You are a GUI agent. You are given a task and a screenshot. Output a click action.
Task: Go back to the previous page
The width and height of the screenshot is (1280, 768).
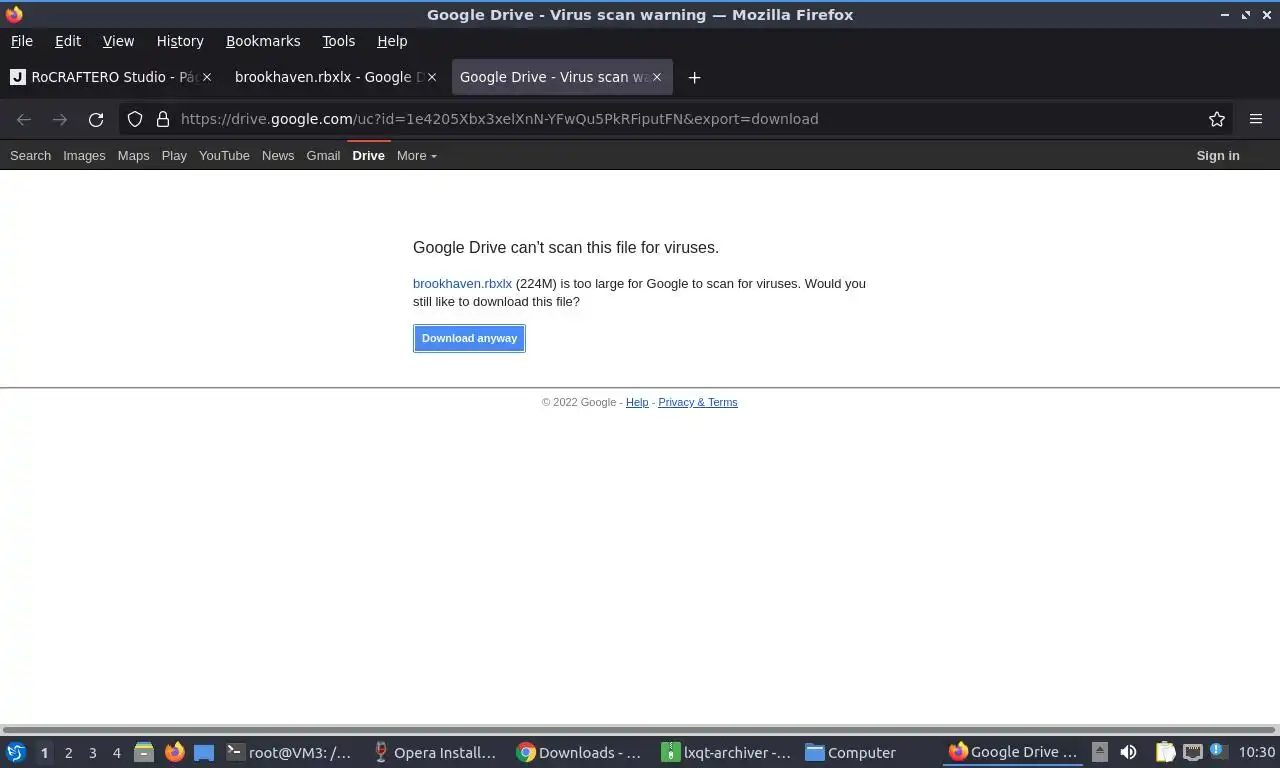click(x=24, y=119)
